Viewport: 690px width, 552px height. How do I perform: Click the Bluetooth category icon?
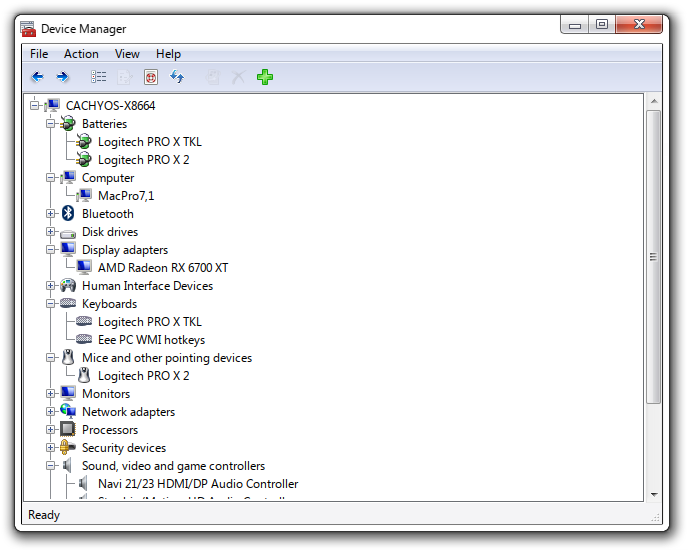(x=68, y=213)
